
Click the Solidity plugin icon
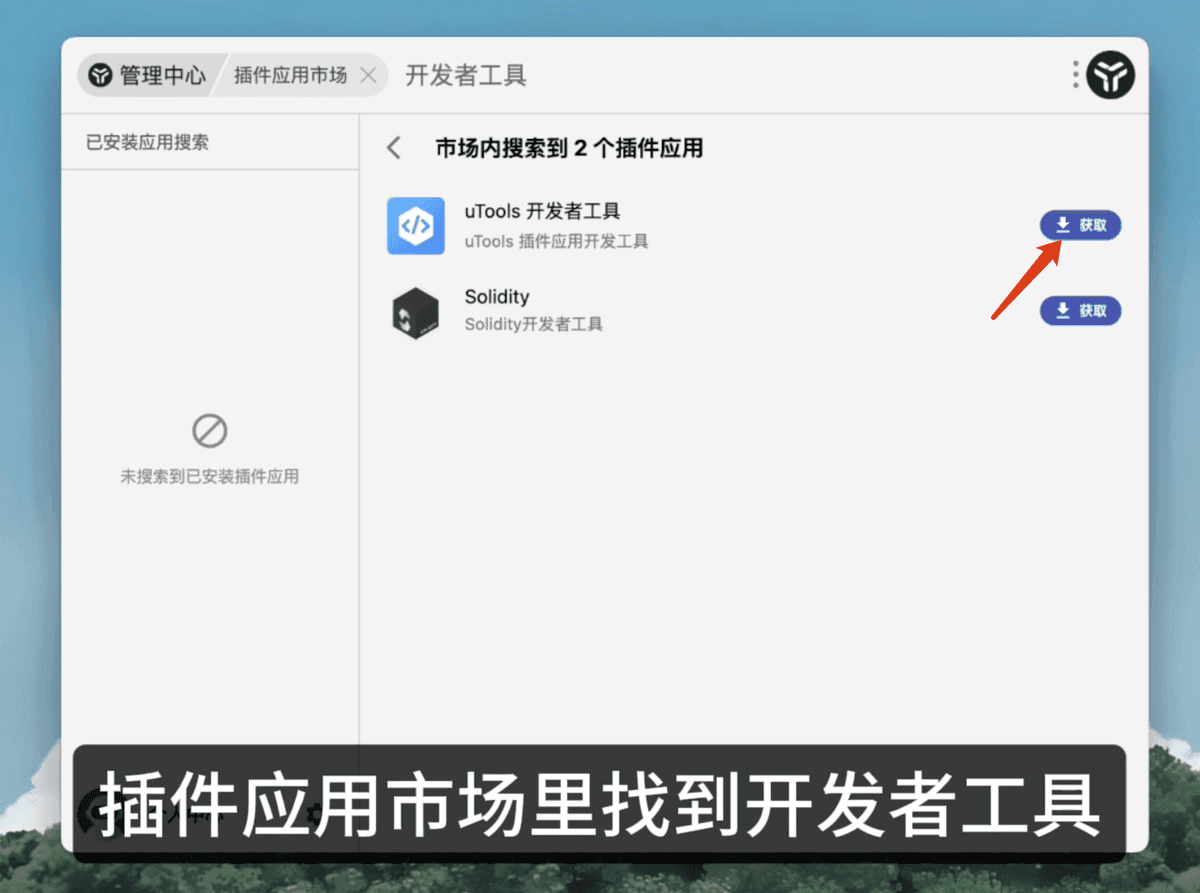pos(415,313)
